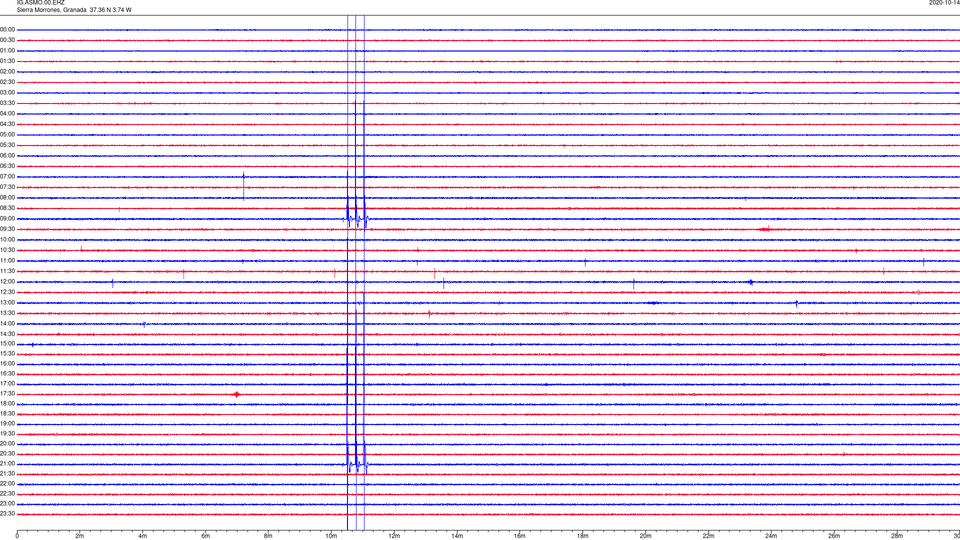Viewport: 960px width, 540px height.
Task: Select the 09:30 trace time label
Action: pyautogui.click(x=7, y=229)
